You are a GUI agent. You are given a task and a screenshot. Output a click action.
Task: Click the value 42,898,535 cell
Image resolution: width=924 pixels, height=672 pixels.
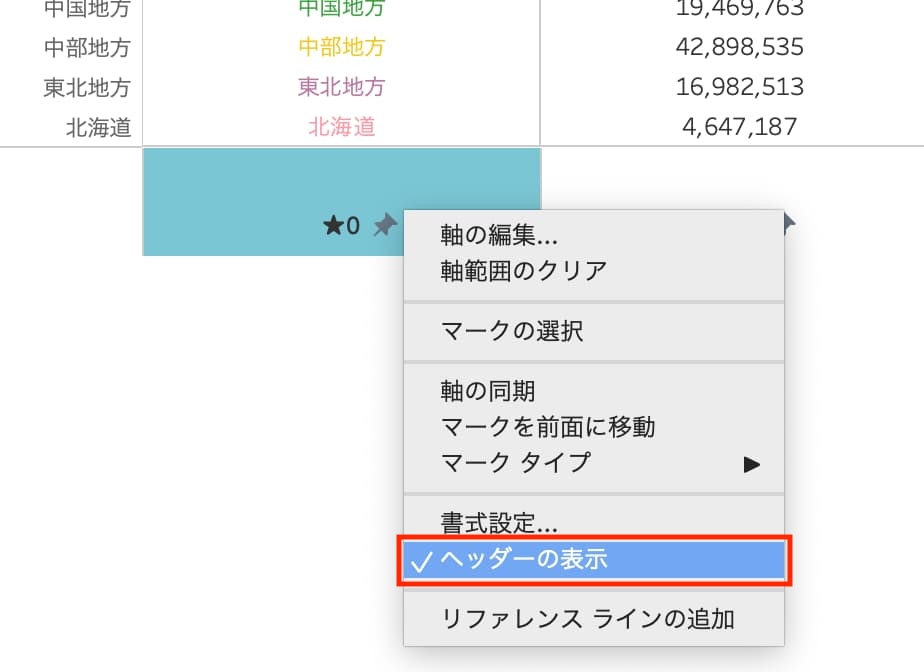739,47
